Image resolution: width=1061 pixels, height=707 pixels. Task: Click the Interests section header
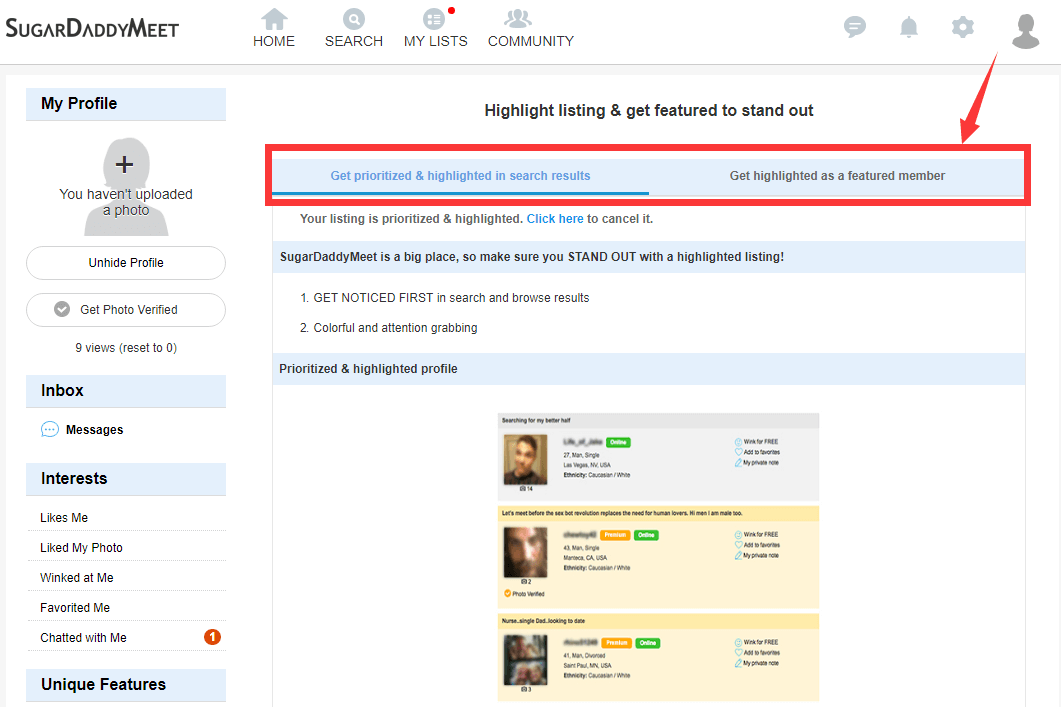[126, 479]
